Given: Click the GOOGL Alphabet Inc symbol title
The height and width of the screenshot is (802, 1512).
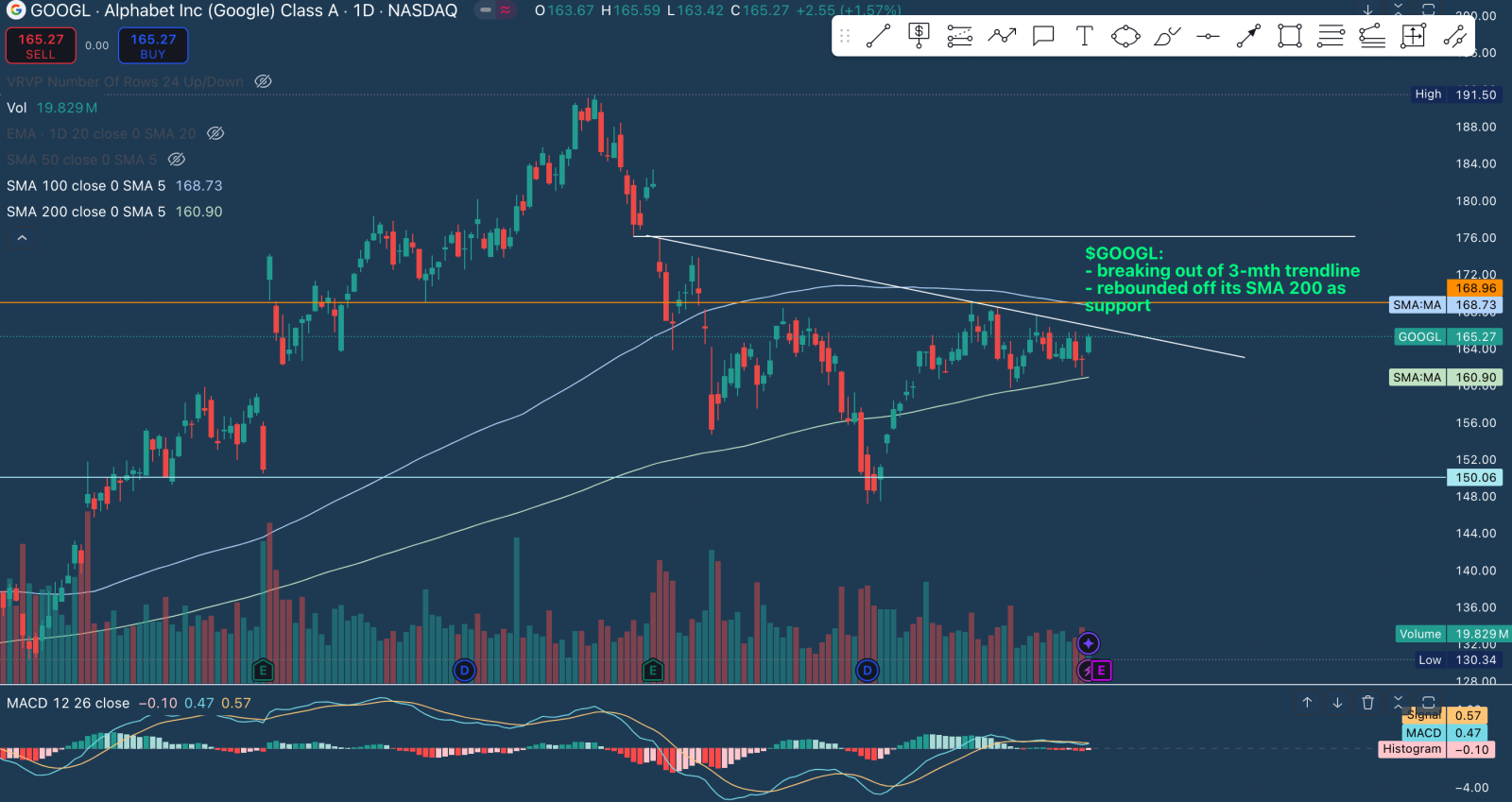Looking at the screenshot, I should (244, 10).
